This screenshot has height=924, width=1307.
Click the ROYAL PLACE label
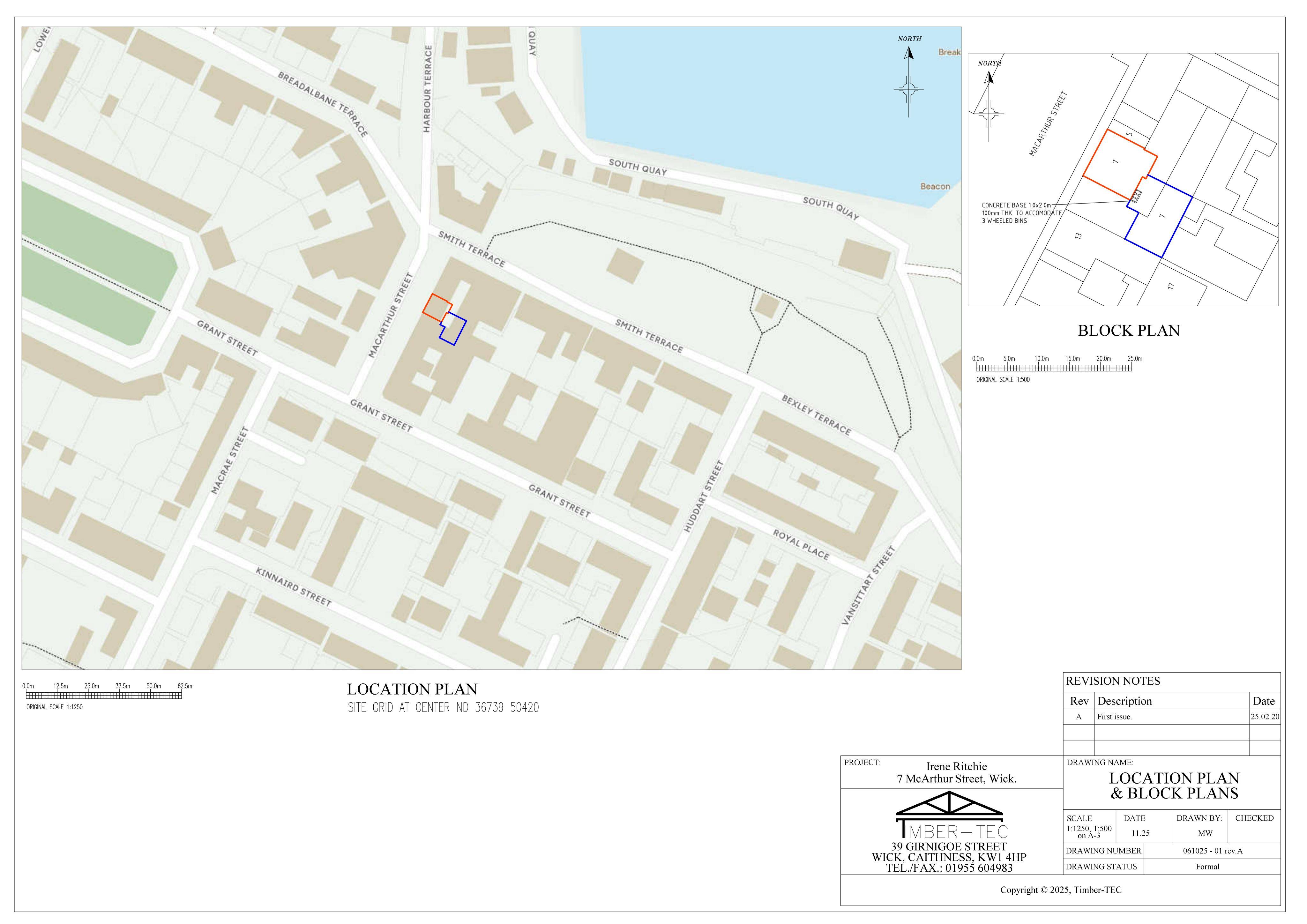[801, 544]
